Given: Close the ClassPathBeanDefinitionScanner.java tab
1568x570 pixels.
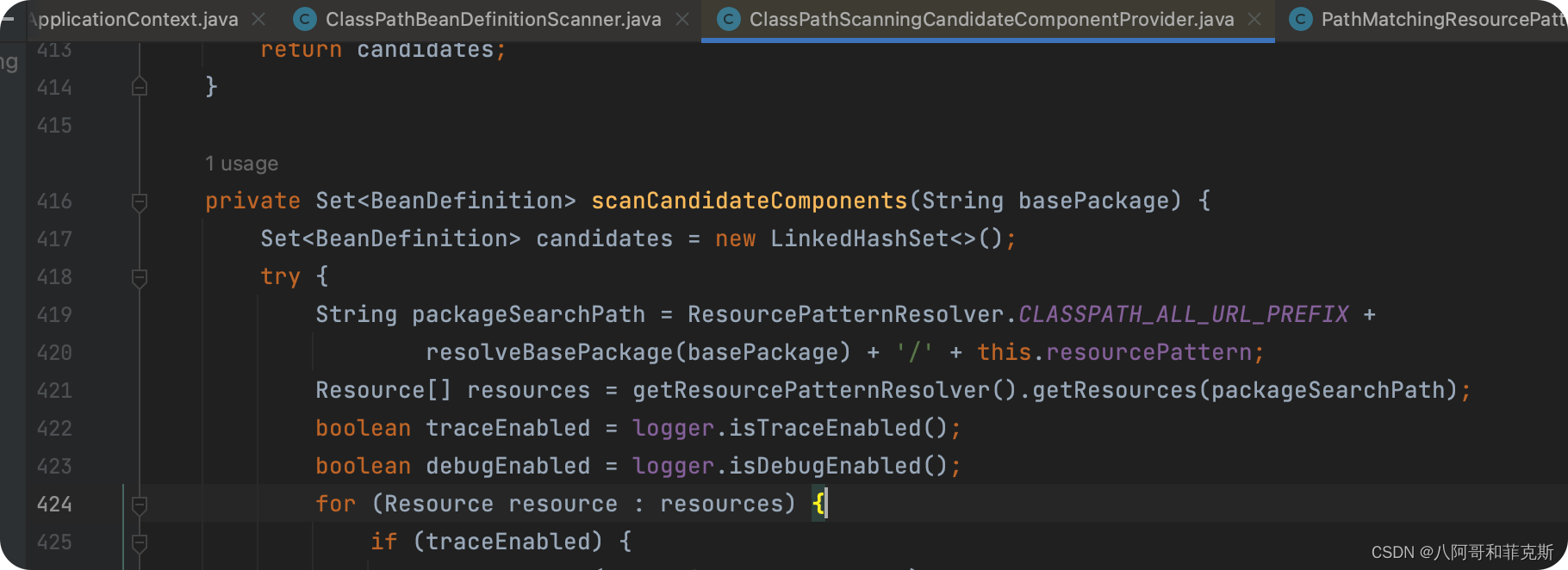Looking at the screenshot, I should [682, 19].
